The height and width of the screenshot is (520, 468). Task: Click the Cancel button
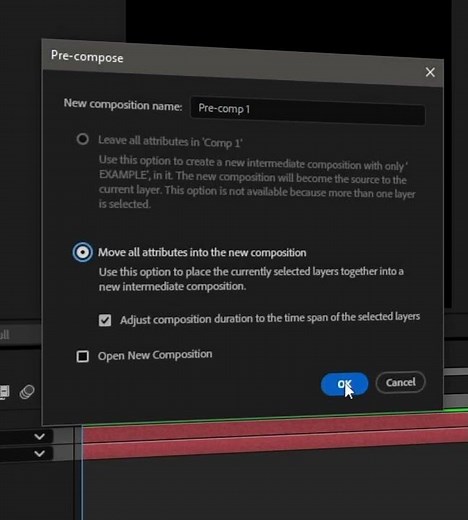pyautogui.click(x=400, y=382)
